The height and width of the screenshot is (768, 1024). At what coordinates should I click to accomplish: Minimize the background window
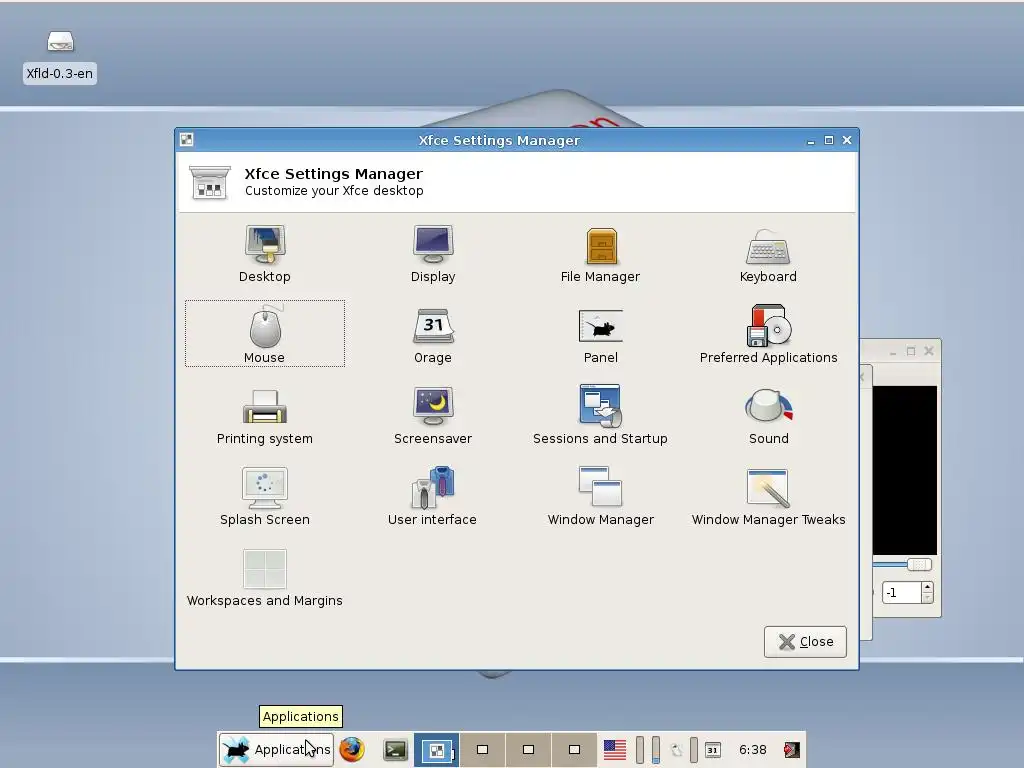coord(893,353)
